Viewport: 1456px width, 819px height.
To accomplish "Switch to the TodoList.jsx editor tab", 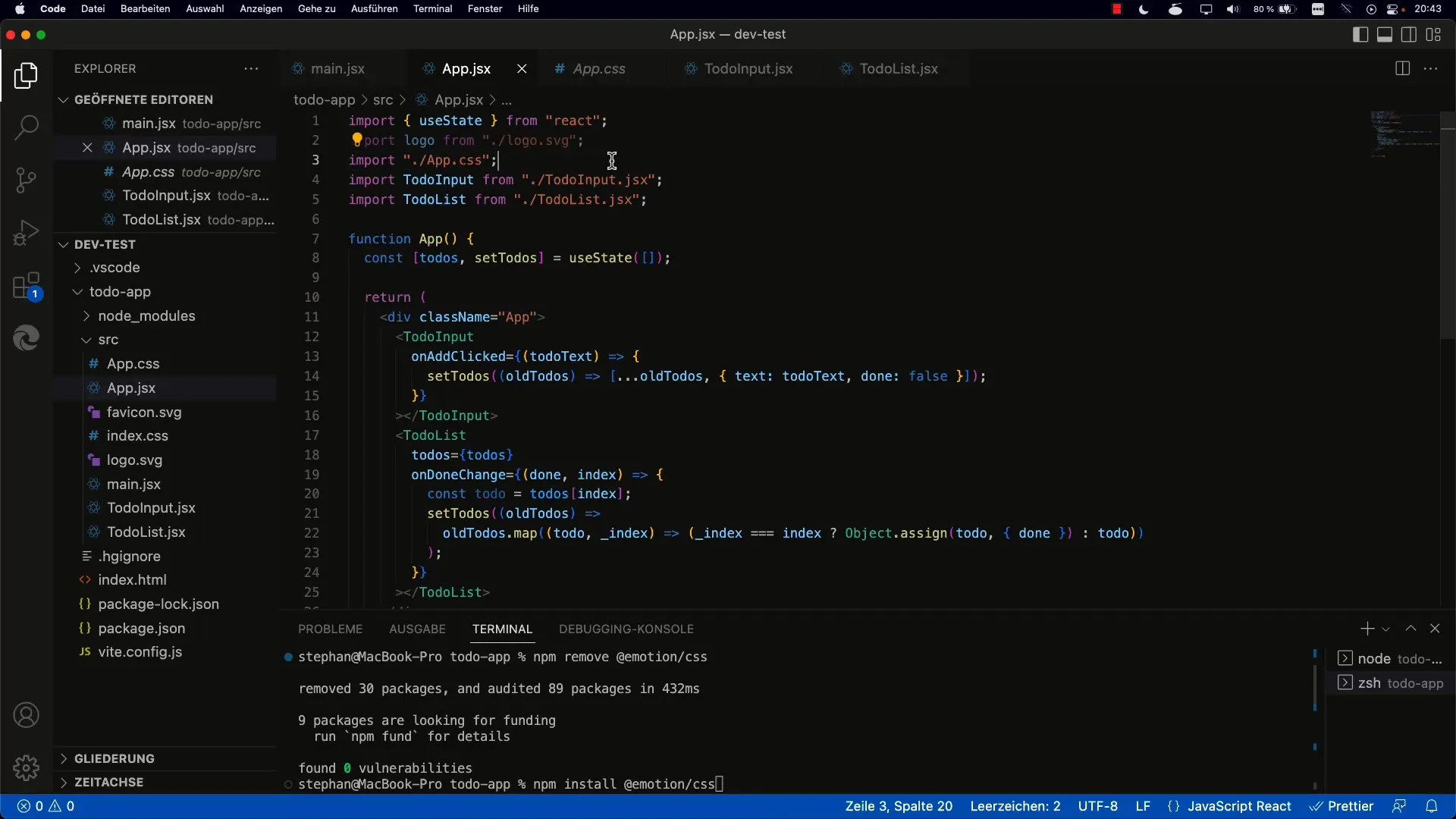I will click(898, 68).
